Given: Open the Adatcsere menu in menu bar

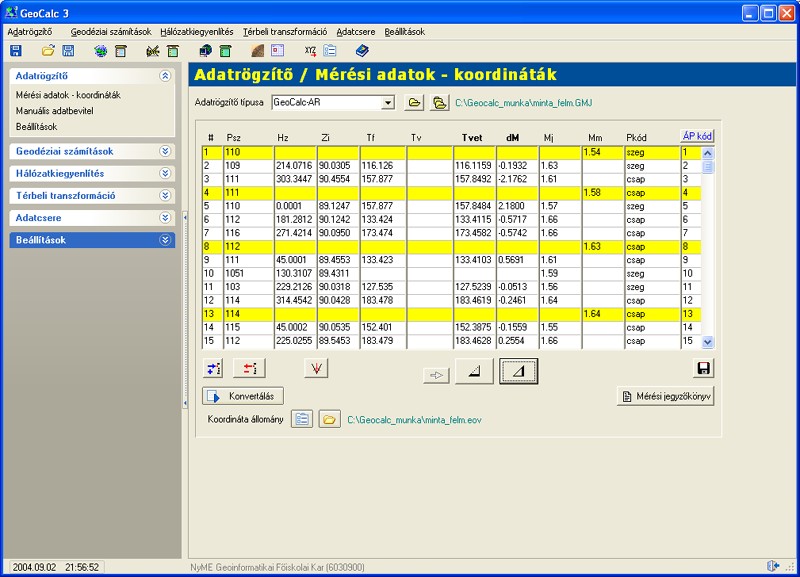Looking at the screenshot, I should [x=356, y=32].
